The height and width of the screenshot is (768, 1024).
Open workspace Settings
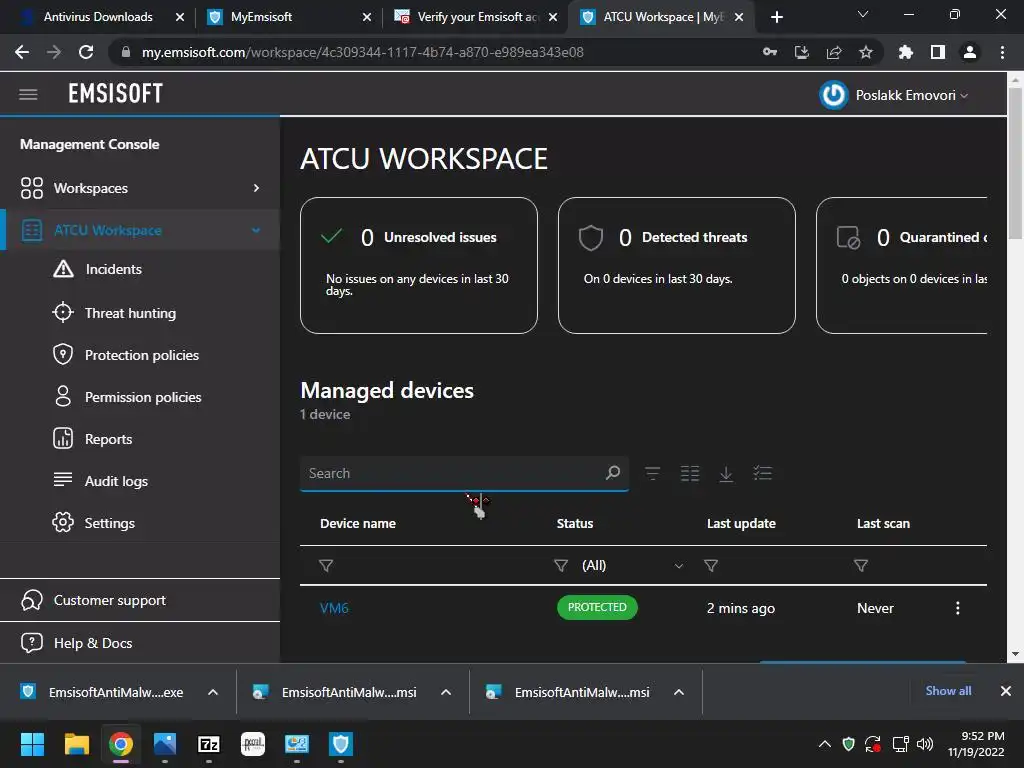point(110,523)
